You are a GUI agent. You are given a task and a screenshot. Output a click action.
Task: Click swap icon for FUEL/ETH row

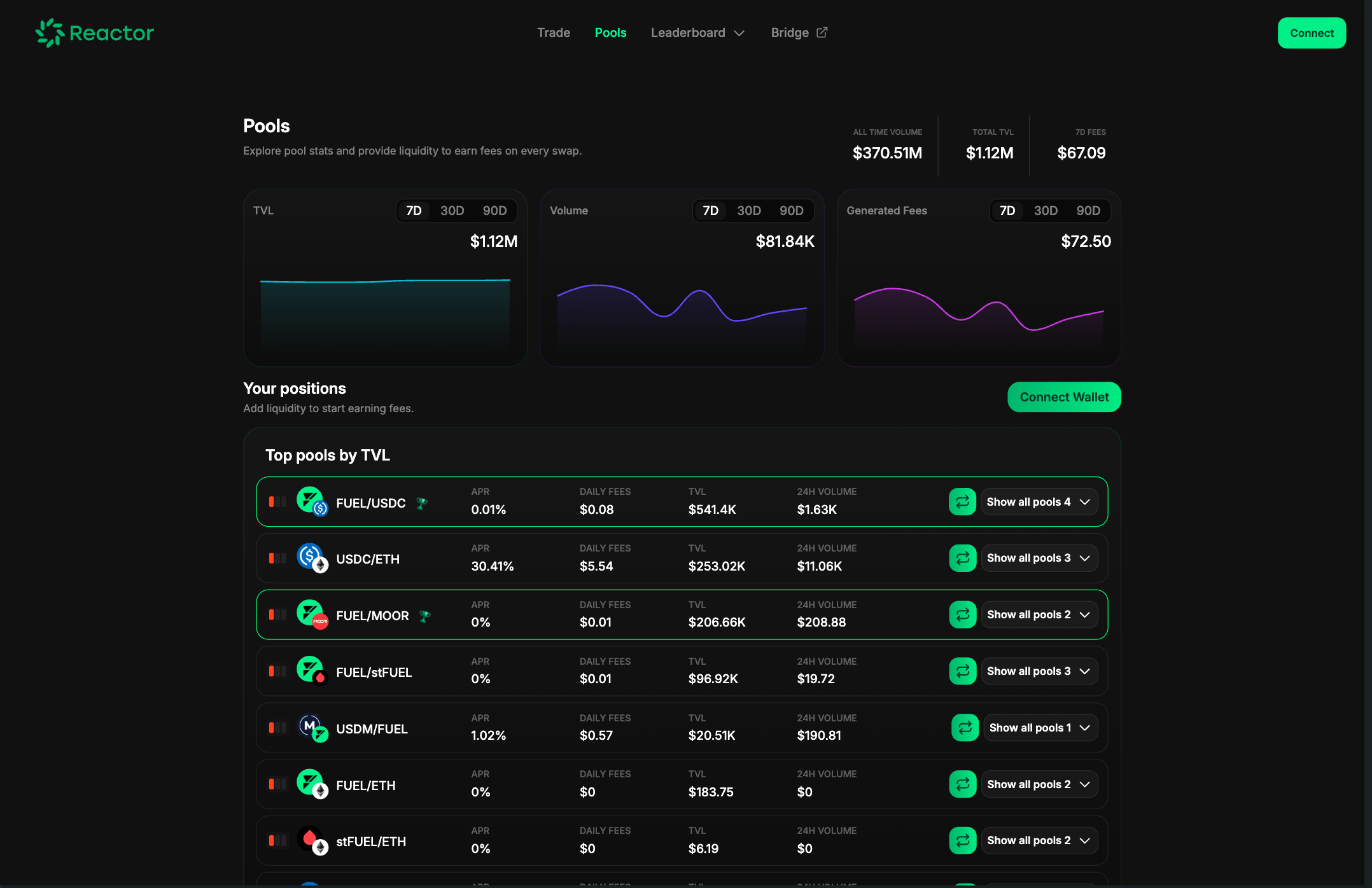coord(962,784)
